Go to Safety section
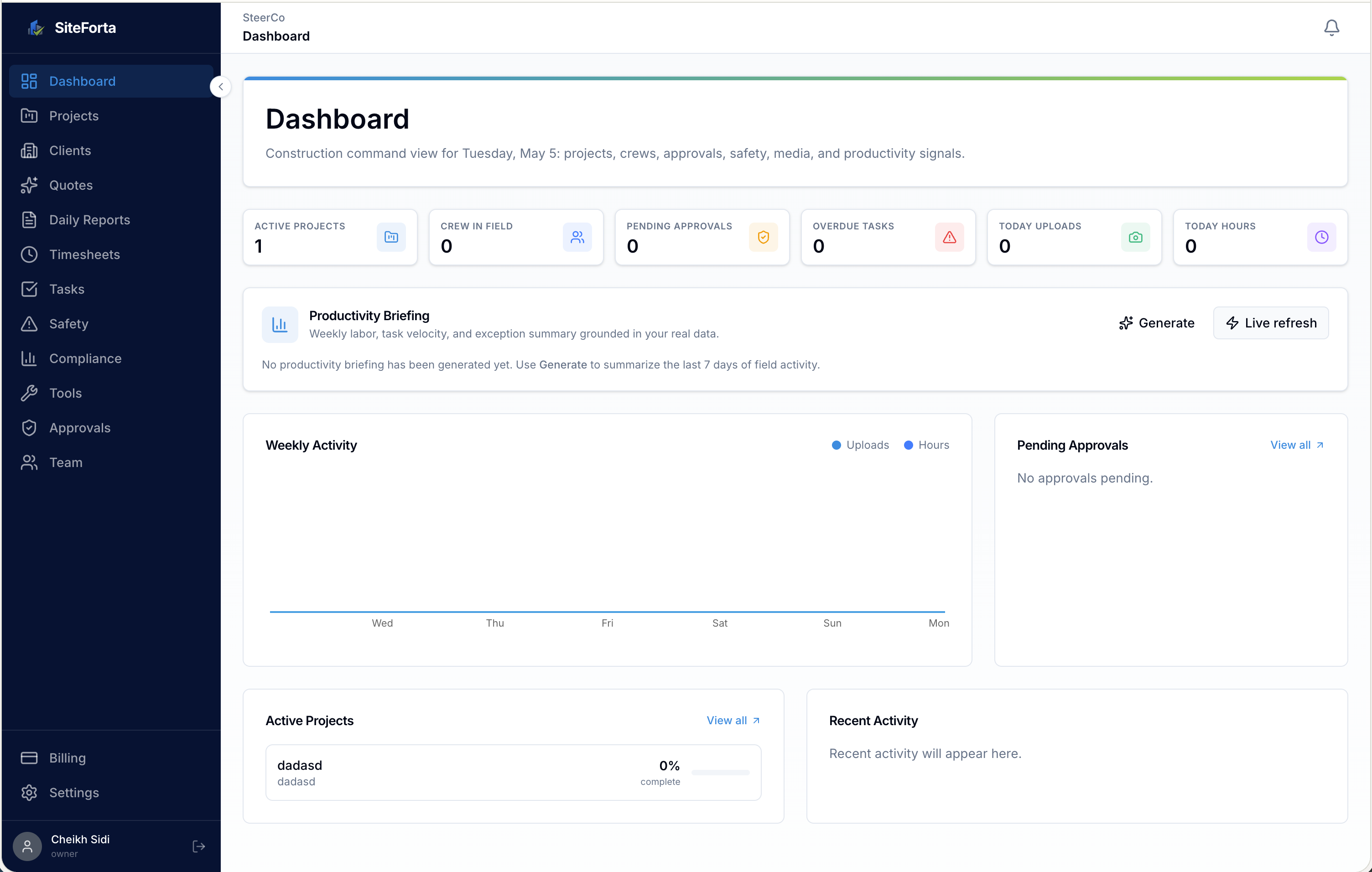 tap(111, 323)
